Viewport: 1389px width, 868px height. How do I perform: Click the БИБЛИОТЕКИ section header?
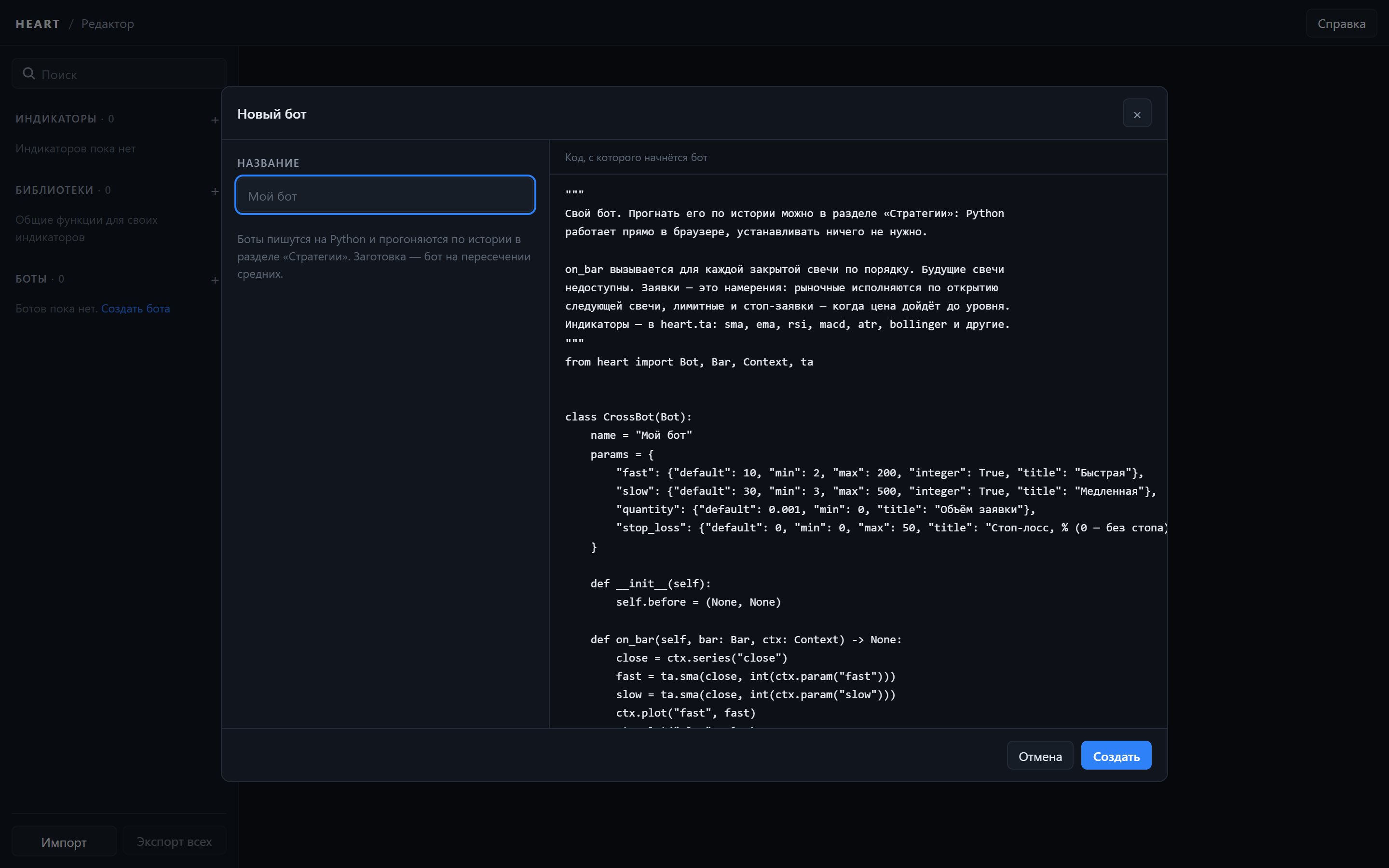coord(54,190)
